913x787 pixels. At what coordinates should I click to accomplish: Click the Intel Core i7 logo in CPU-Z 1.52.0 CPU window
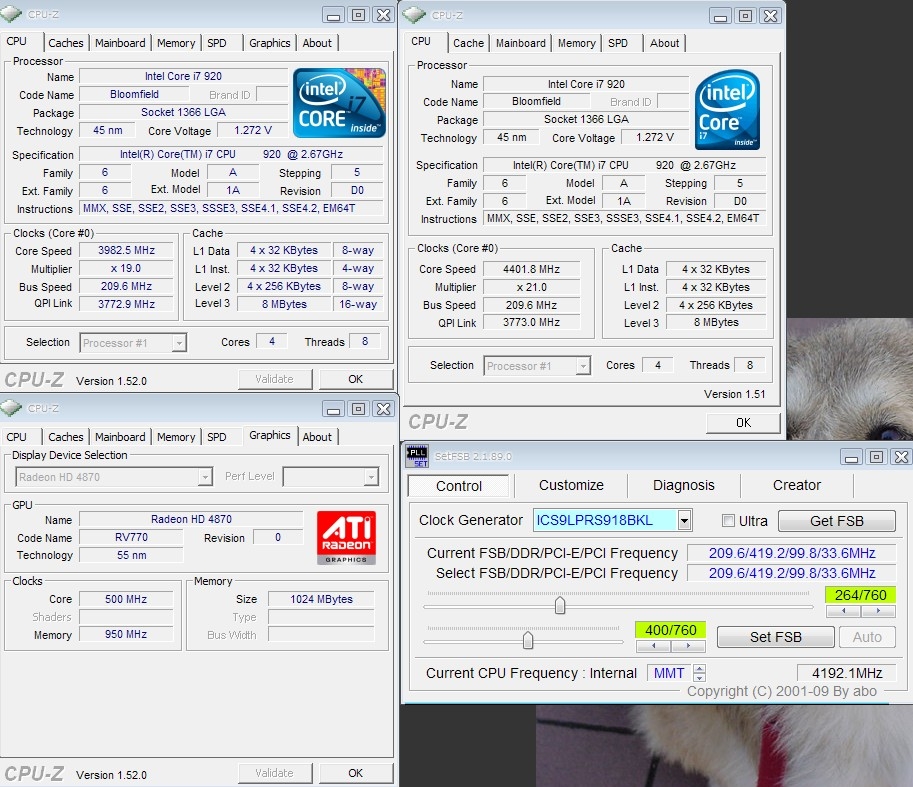(339, 103)
